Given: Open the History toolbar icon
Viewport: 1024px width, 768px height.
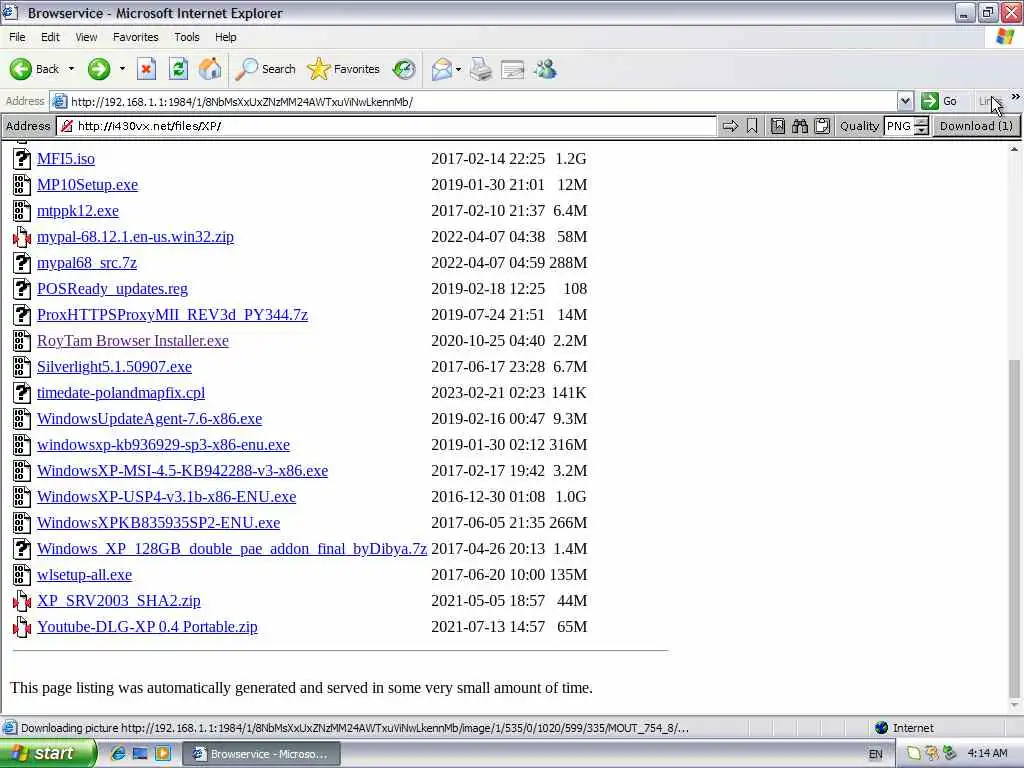Looking at the screenshot, I should [x=404, y=69].
